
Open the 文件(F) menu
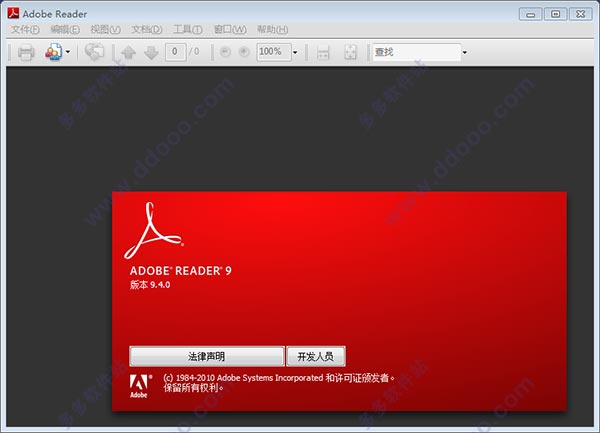(x=25, y=29)
